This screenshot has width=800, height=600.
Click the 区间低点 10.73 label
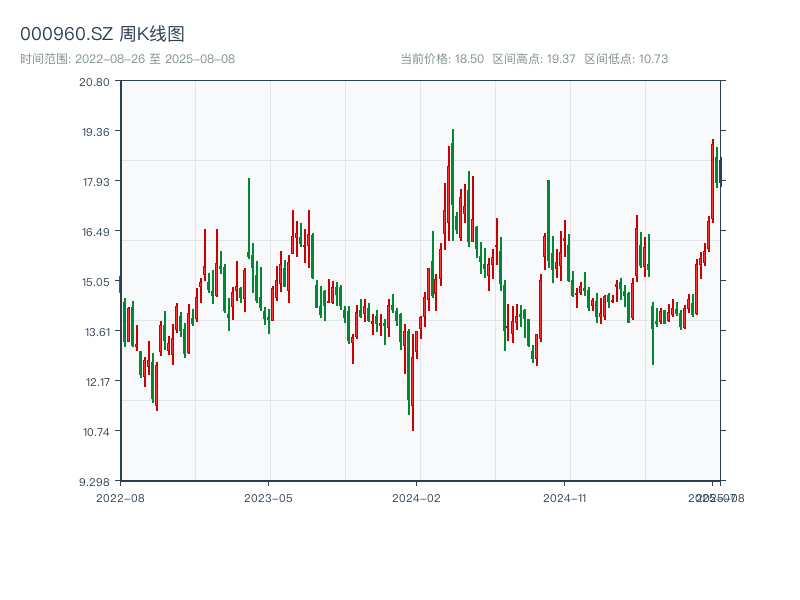(x=626, y=59)
